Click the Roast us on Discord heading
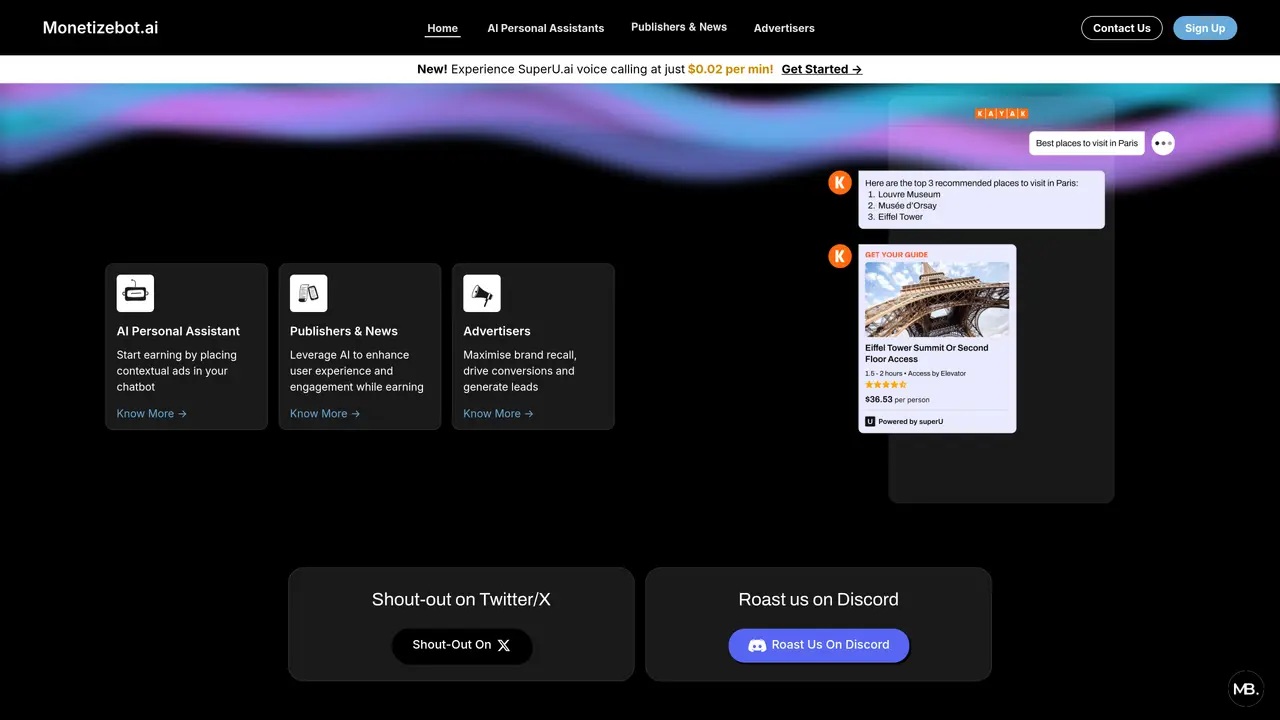This screenshot has width=1280, height=720. click(x=818, y=599)
